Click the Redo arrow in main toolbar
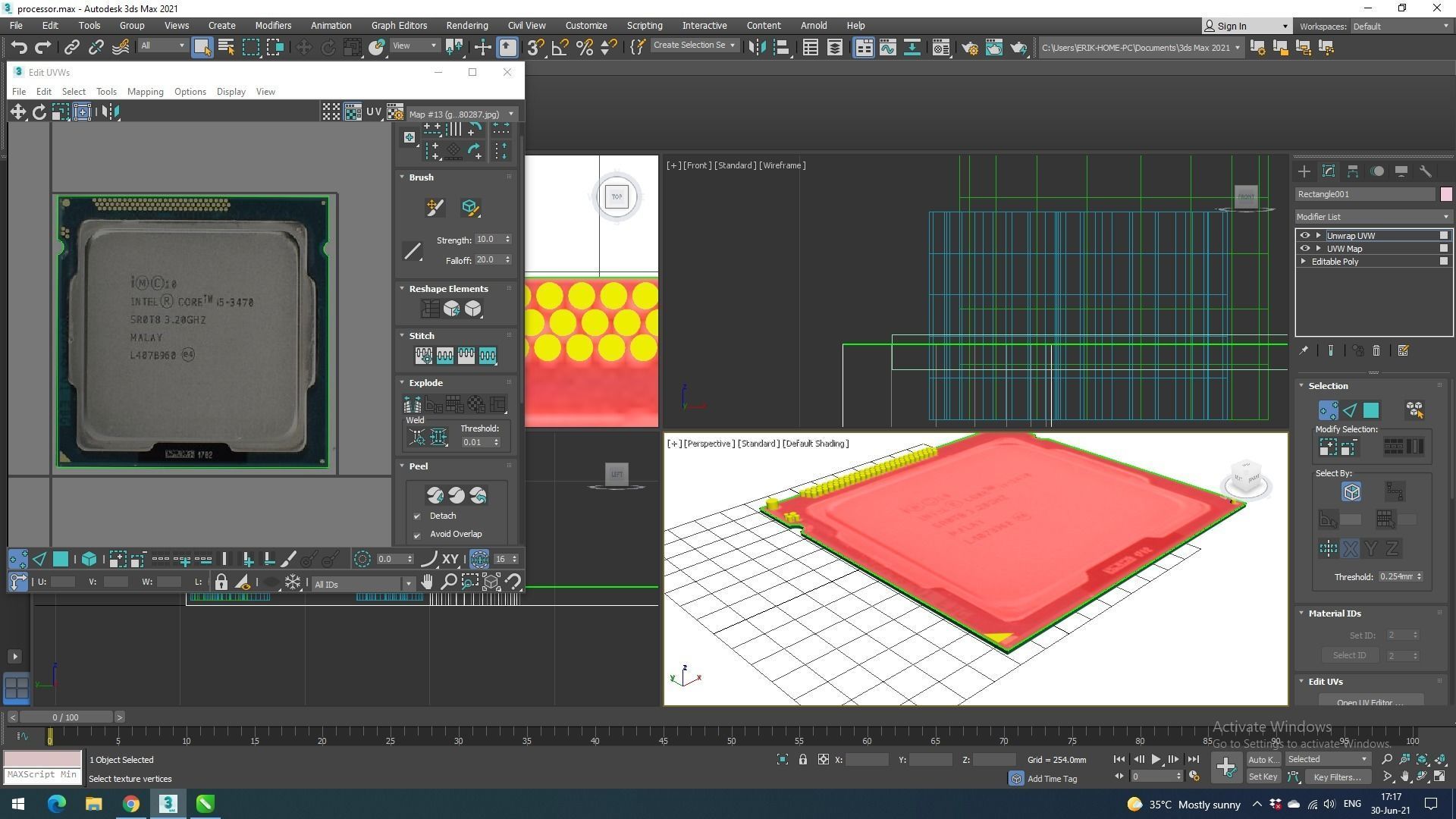The image size is (1456, 819). 43,47
